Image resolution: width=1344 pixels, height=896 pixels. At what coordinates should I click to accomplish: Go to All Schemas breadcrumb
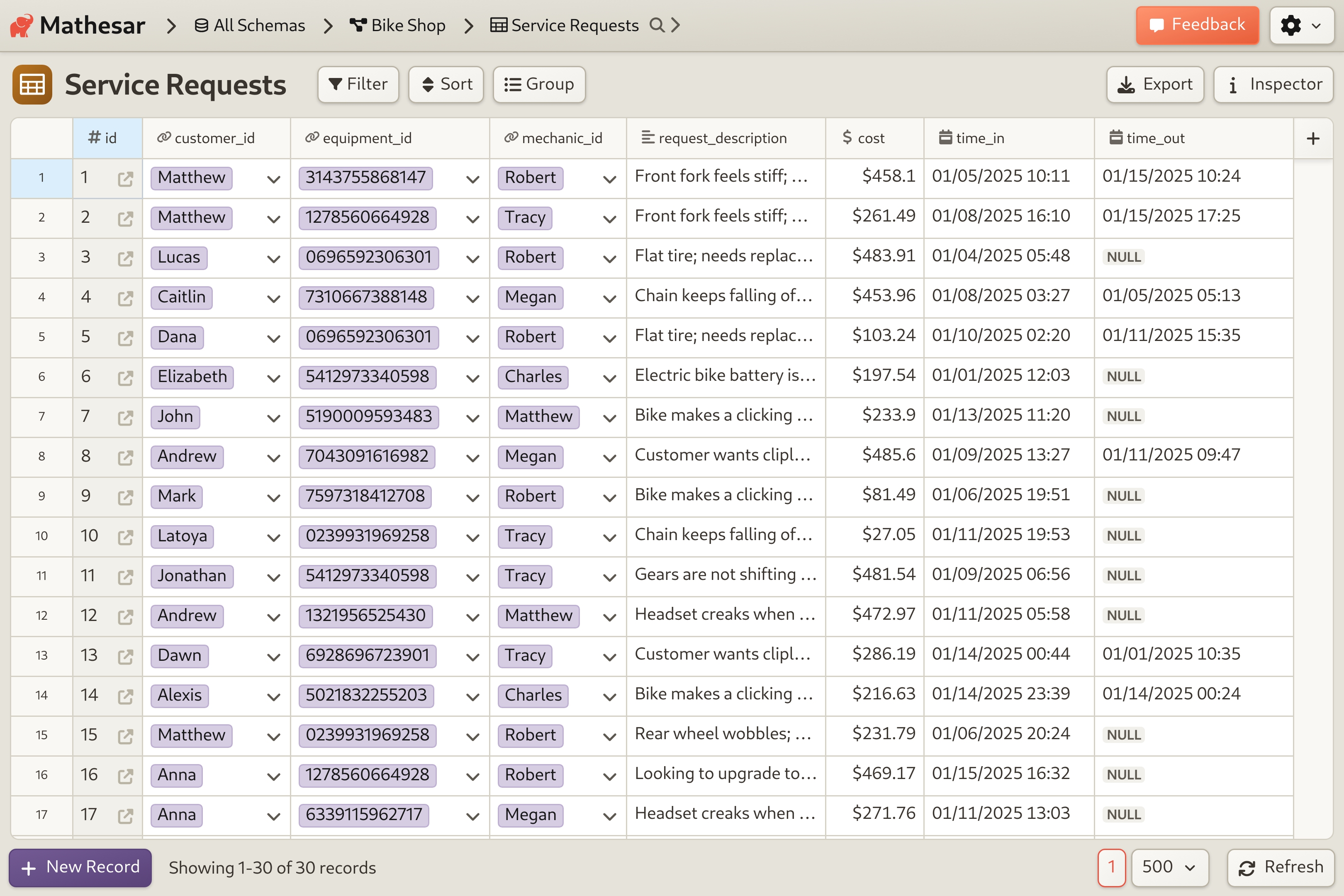(x=250, y=25)
